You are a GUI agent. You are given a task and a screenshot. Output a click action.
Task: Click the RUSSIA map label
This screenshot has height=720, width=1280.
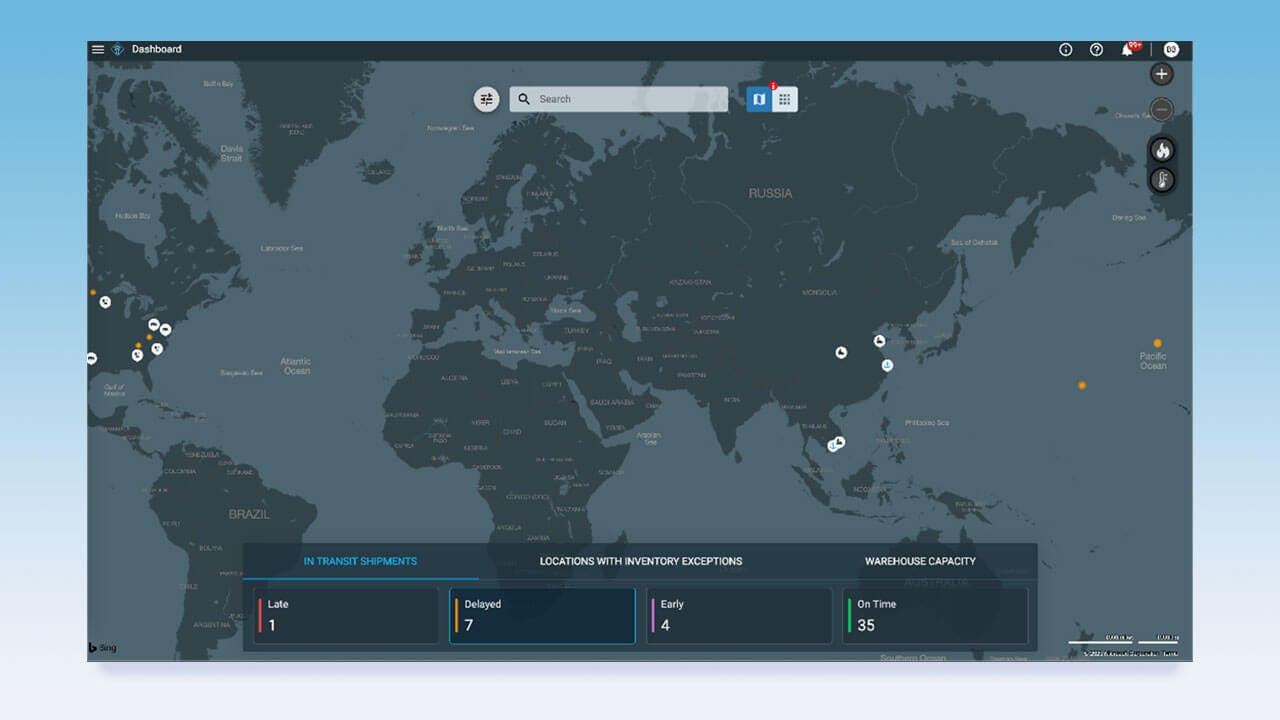tap(770, 193)
